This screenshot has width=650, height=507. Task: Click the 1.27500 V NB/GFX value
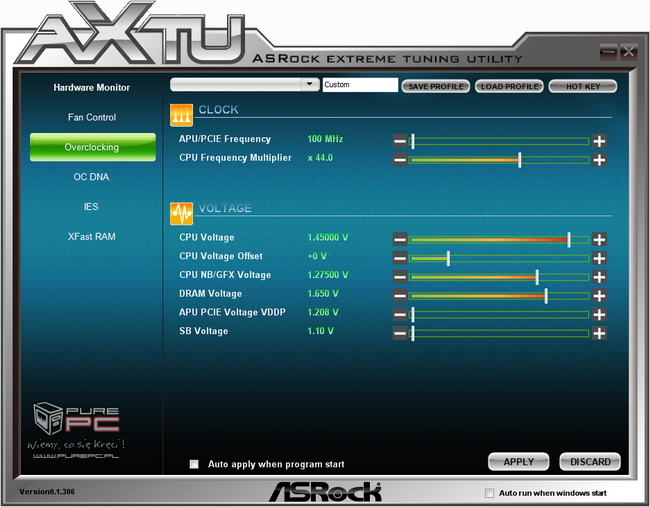[x=327, y=275]
